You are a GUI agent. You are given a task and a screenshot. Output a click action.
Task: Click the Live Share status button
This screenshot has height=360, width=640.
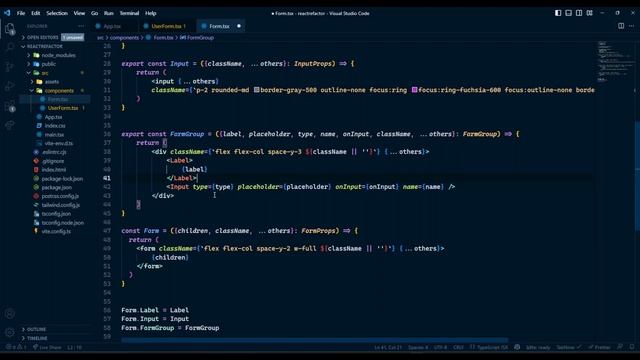(47, 347)
